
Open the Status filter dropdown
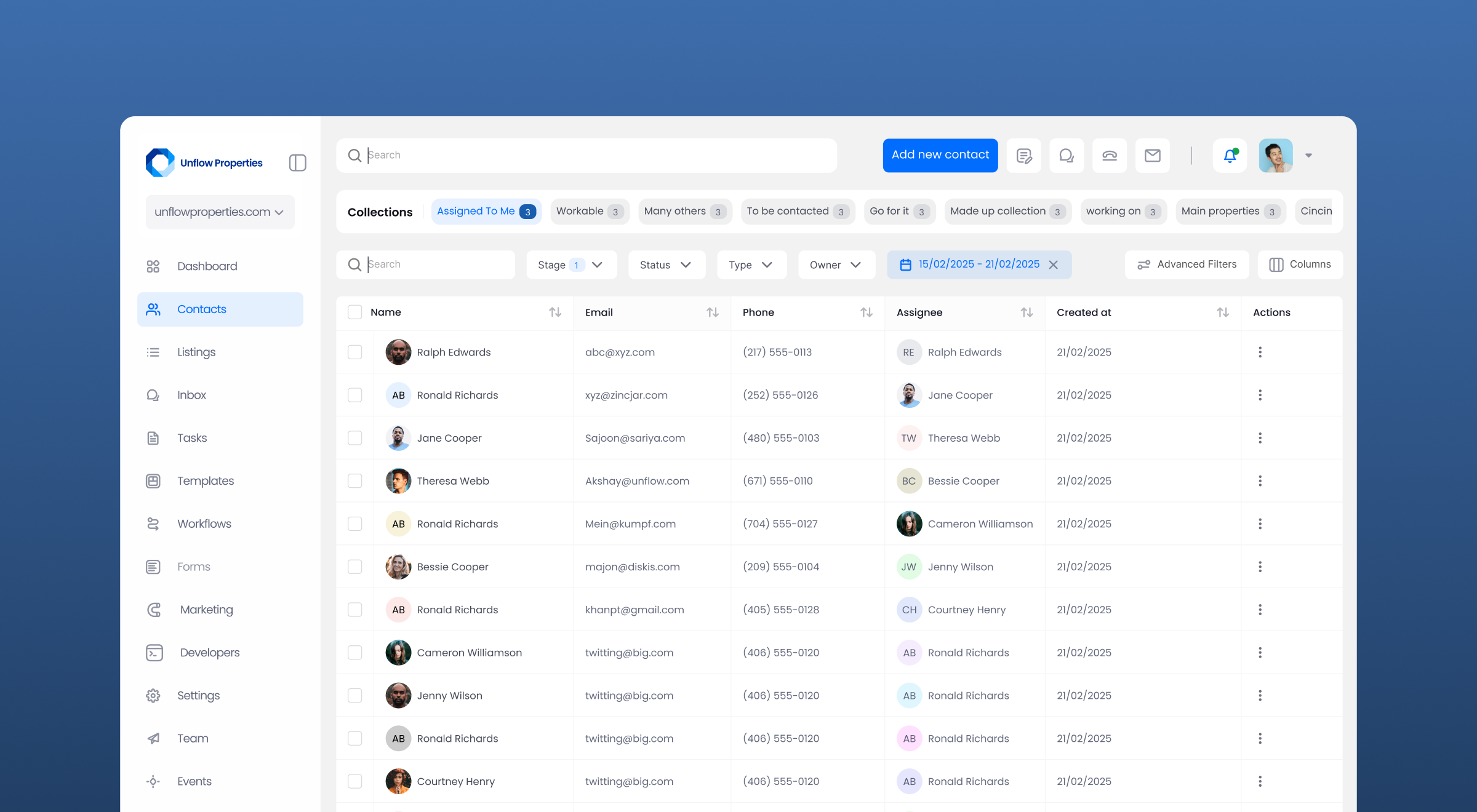tap(666, 265)
